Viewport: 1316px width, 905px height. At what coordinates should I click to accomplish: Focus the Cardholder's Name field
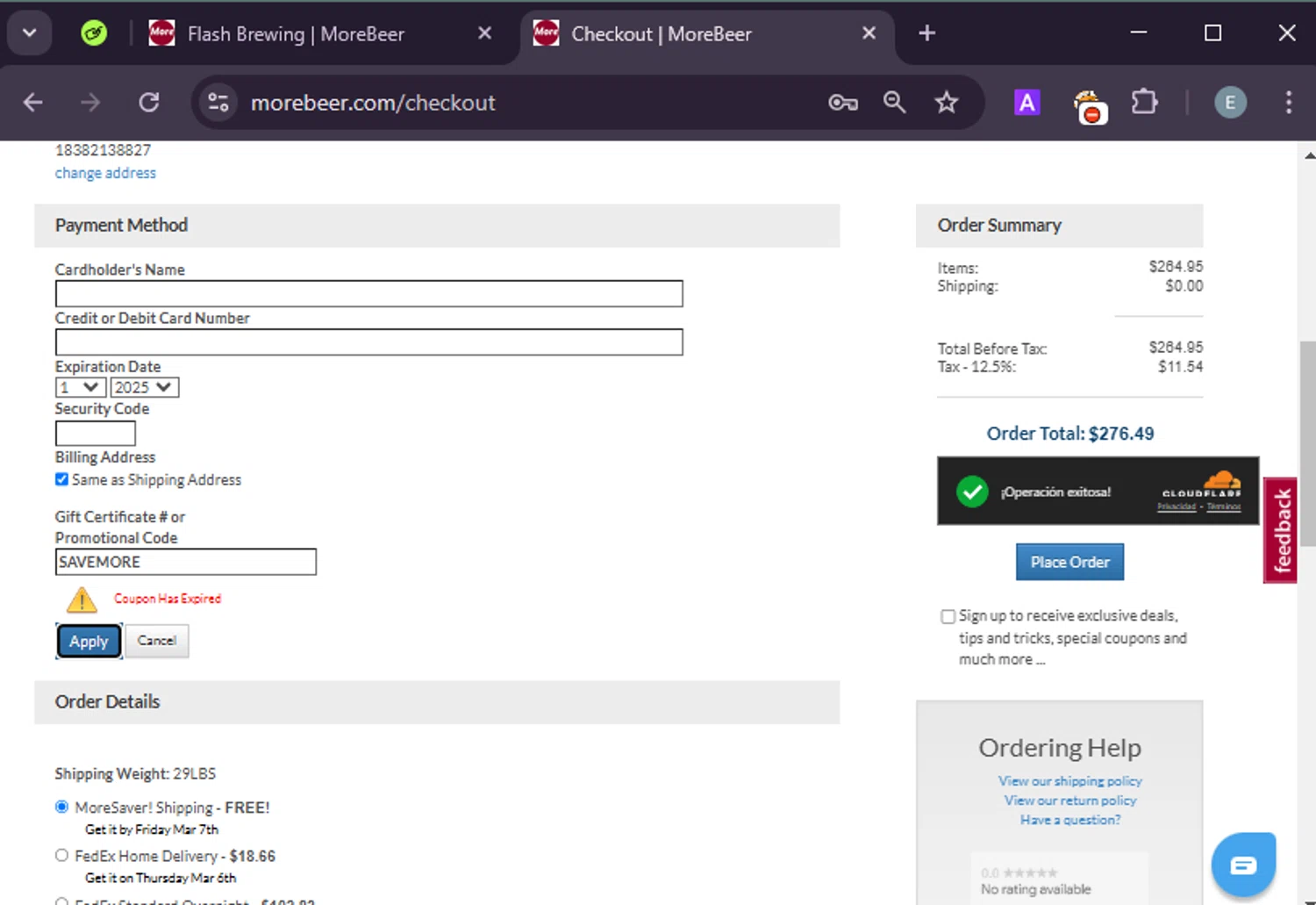pos(368,293)
